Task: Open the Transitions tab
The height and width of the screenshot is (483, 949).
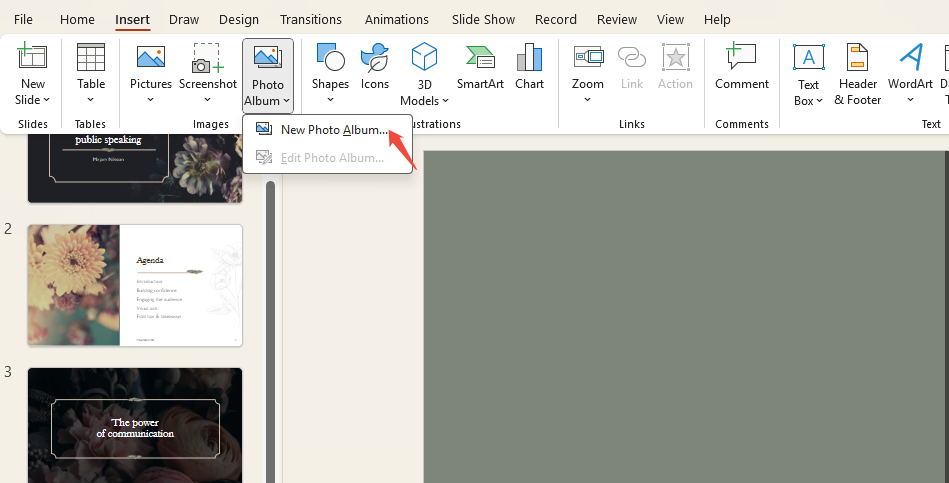Action: (311, 19)
